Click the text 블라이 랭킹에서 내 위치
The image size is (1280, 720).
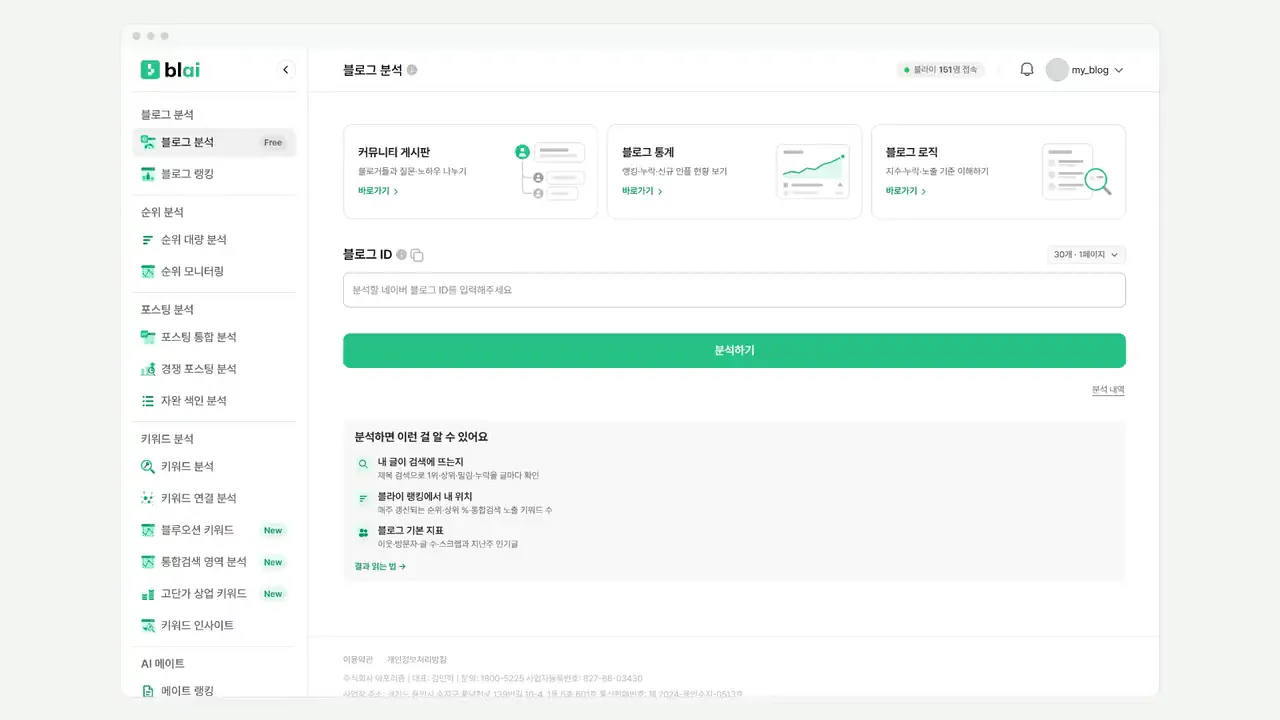[425, 496]
